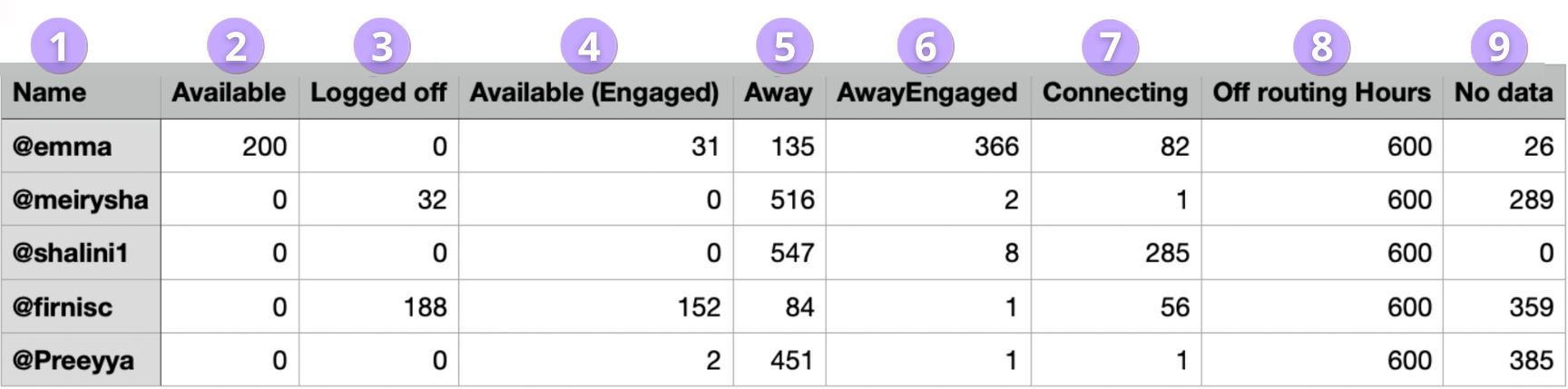Viewport: 1568px width, 389px height.
Task: Click the purple number 2 badge
Action: (236, 46)
